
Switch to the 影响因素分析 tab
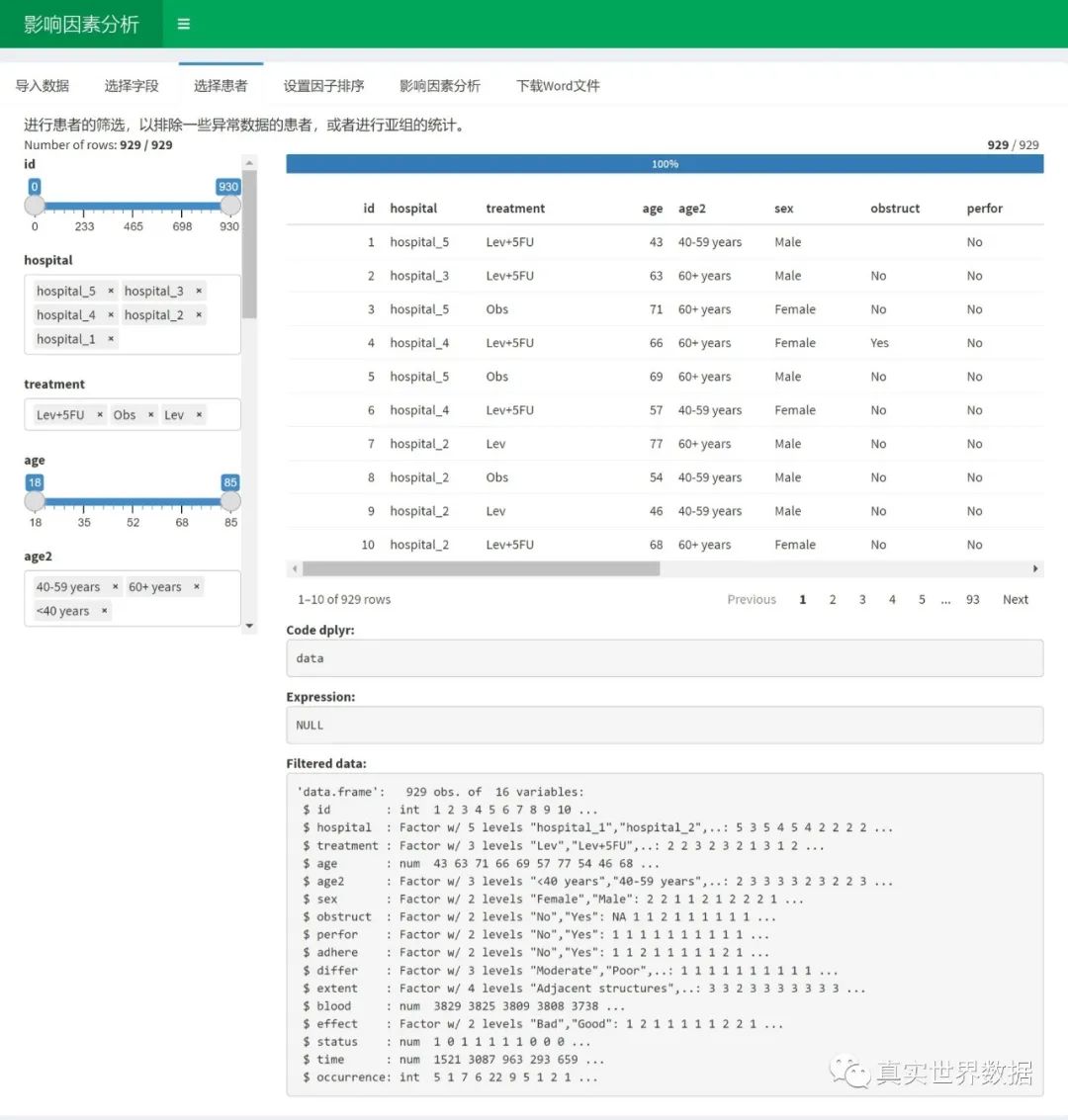(440, 86)
